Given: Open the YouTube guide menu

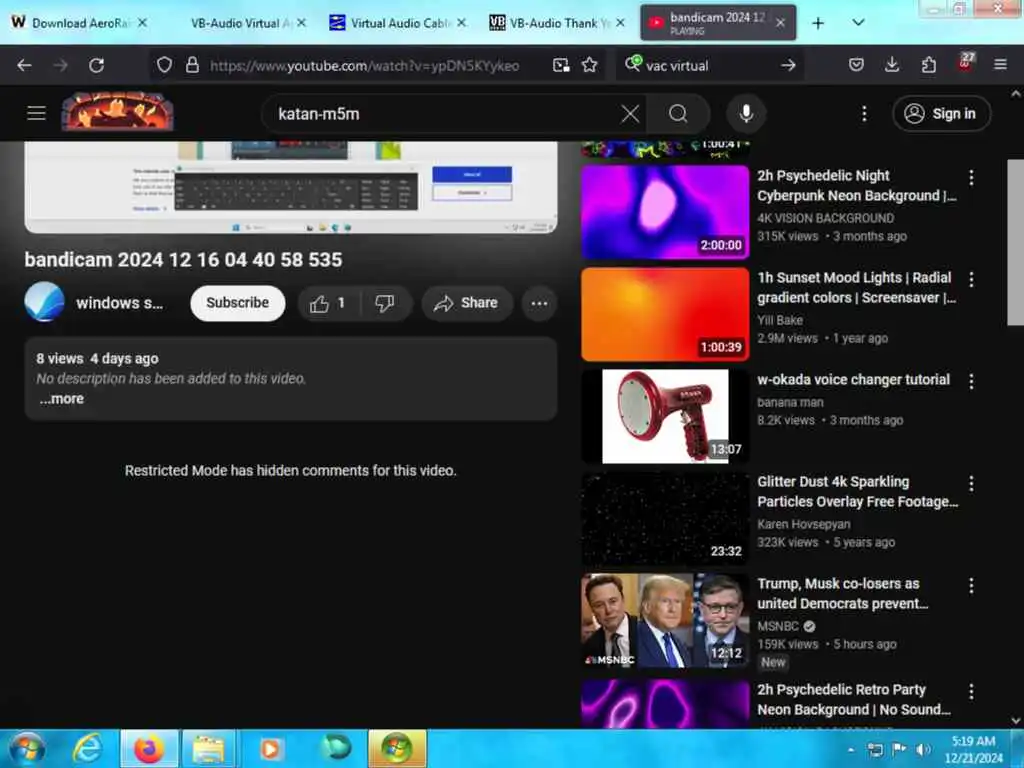Looking at the screenshot, I should tap(37, 114).
